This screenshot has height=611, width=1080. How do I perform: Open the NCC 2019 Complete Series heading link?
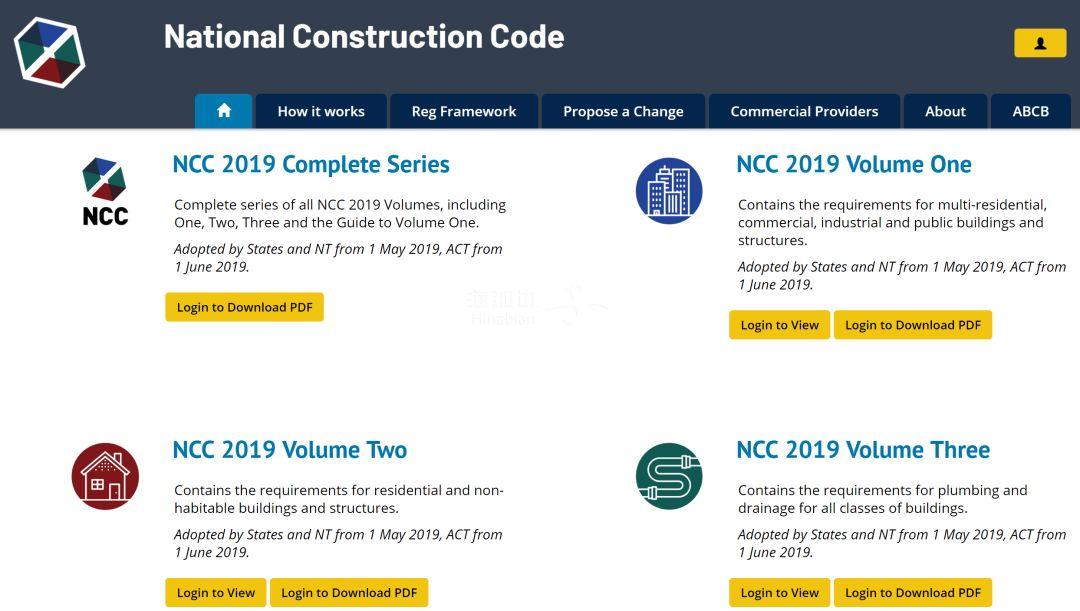click(311, 164)
